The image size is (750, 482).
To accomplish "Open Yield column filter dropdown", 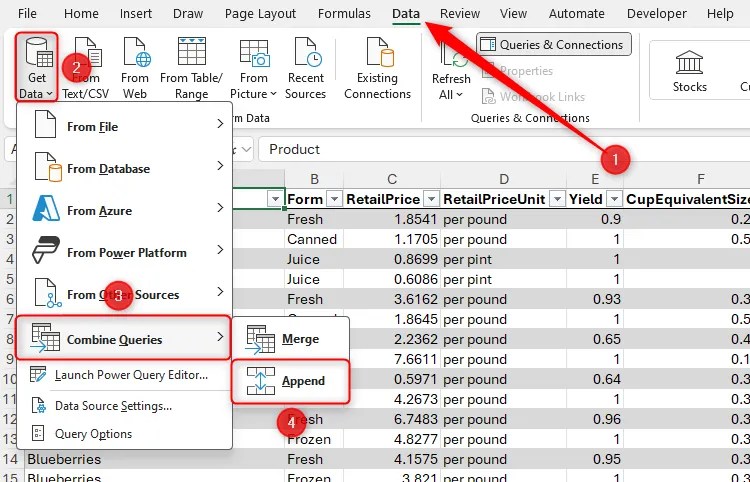I will coord(614,199).
